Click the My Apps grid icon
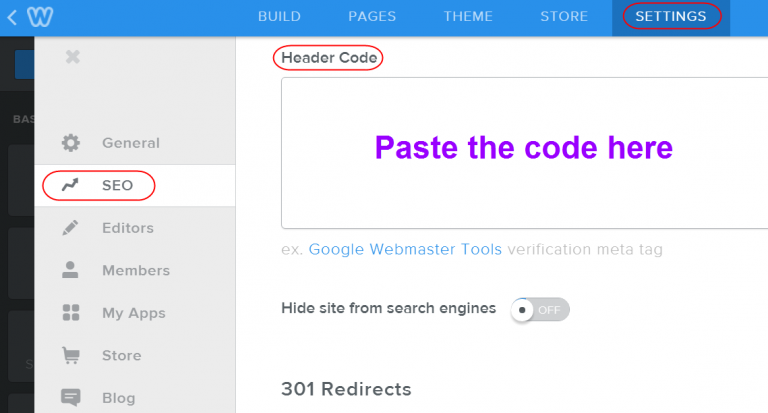 point(71,313)
